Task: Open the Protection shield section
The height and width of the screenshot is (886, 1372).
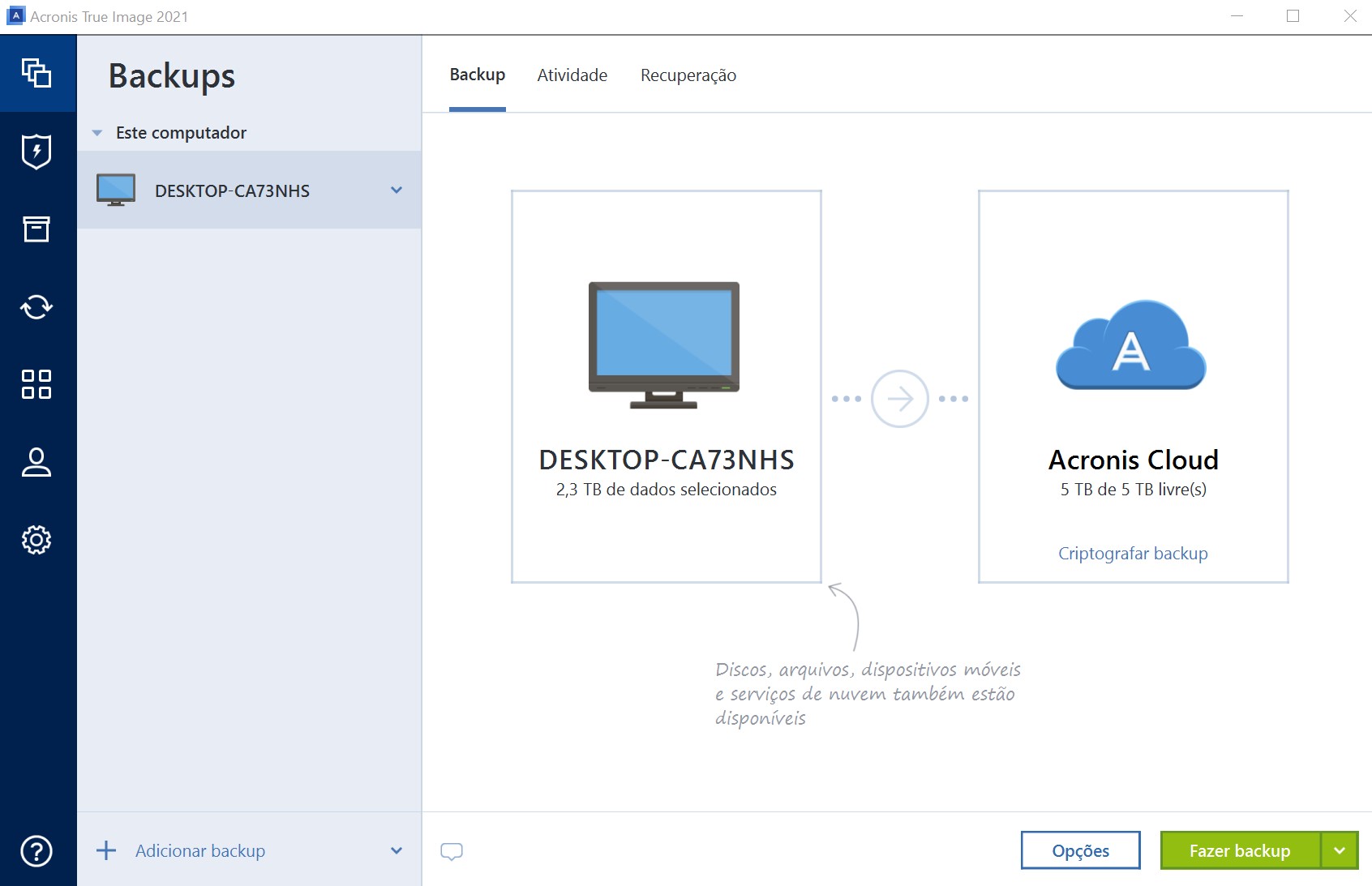Action: coord(36,152)
